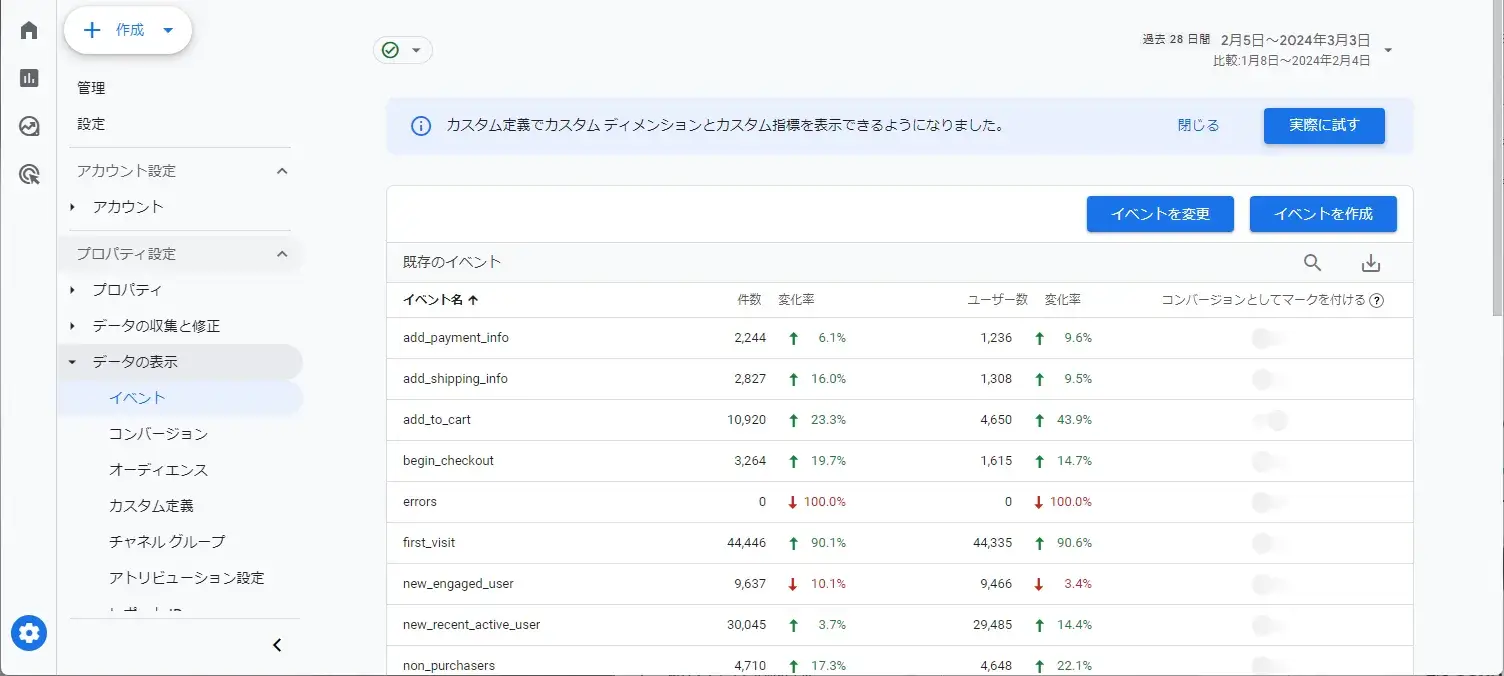This screenshot has width=1504, height=676.
Task: Select the Reports bar-chart icon
Action: [28, 78]
